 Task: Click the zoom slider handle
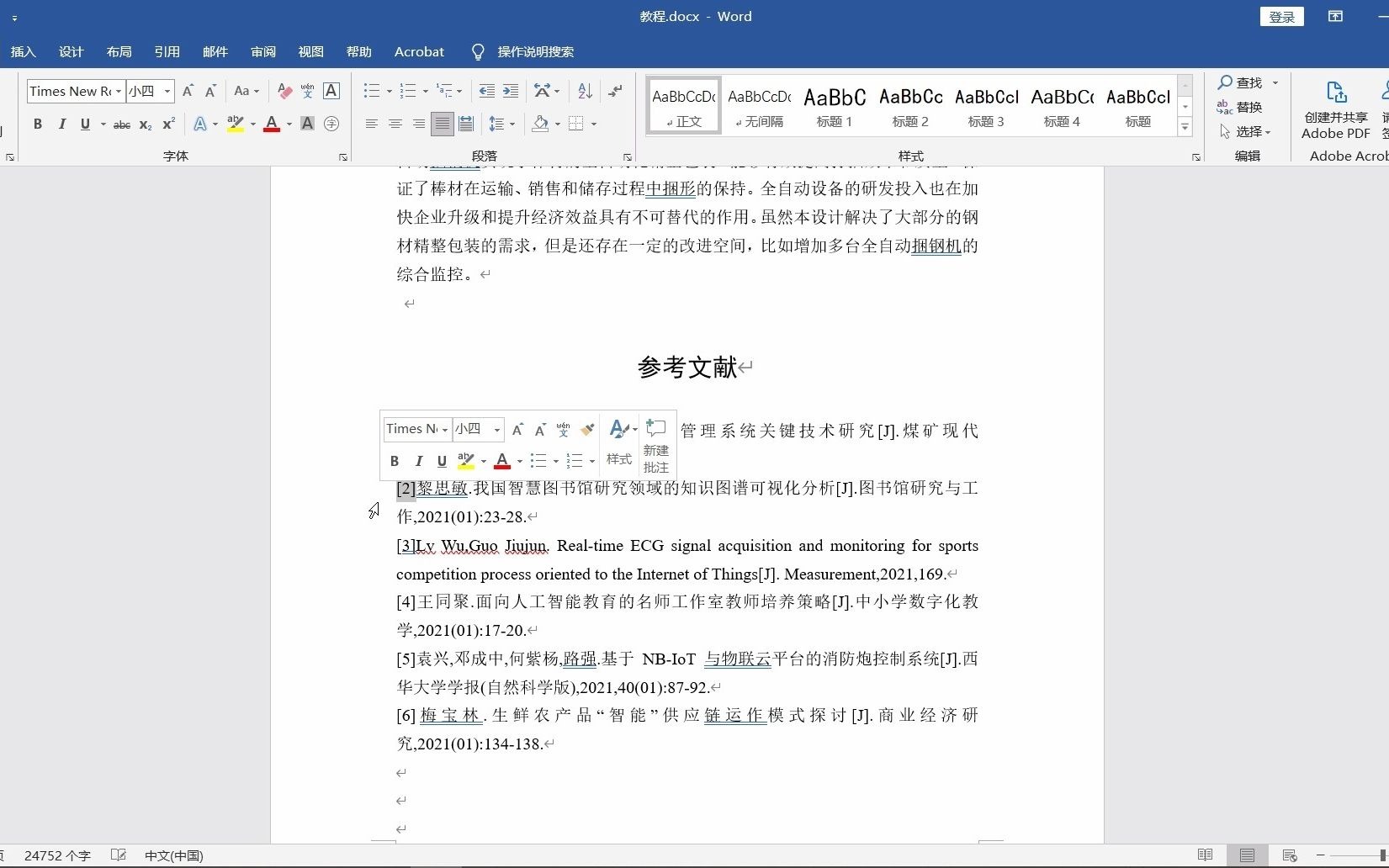pyautogui.click(x=1382, y=855)
